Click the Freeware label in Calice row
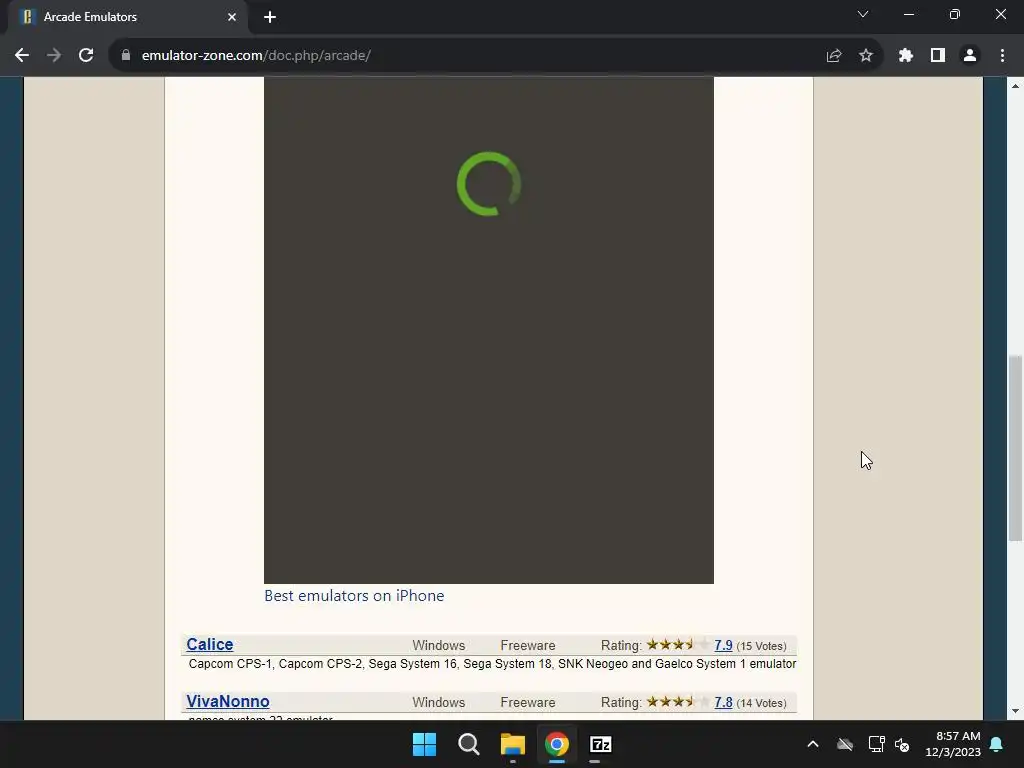Viewport: 1024px width, 768px height. tap(528, 645)
